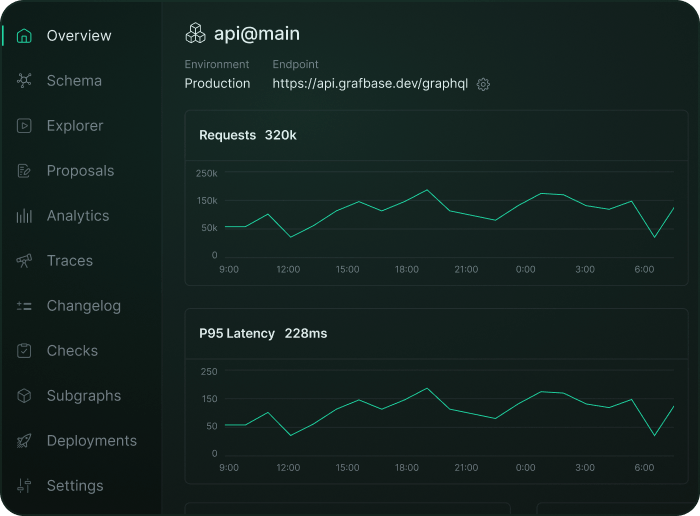Viewport: 700px width, 516px height.
Task: Click the api@main cubes icon
Action: pos(195,33)
